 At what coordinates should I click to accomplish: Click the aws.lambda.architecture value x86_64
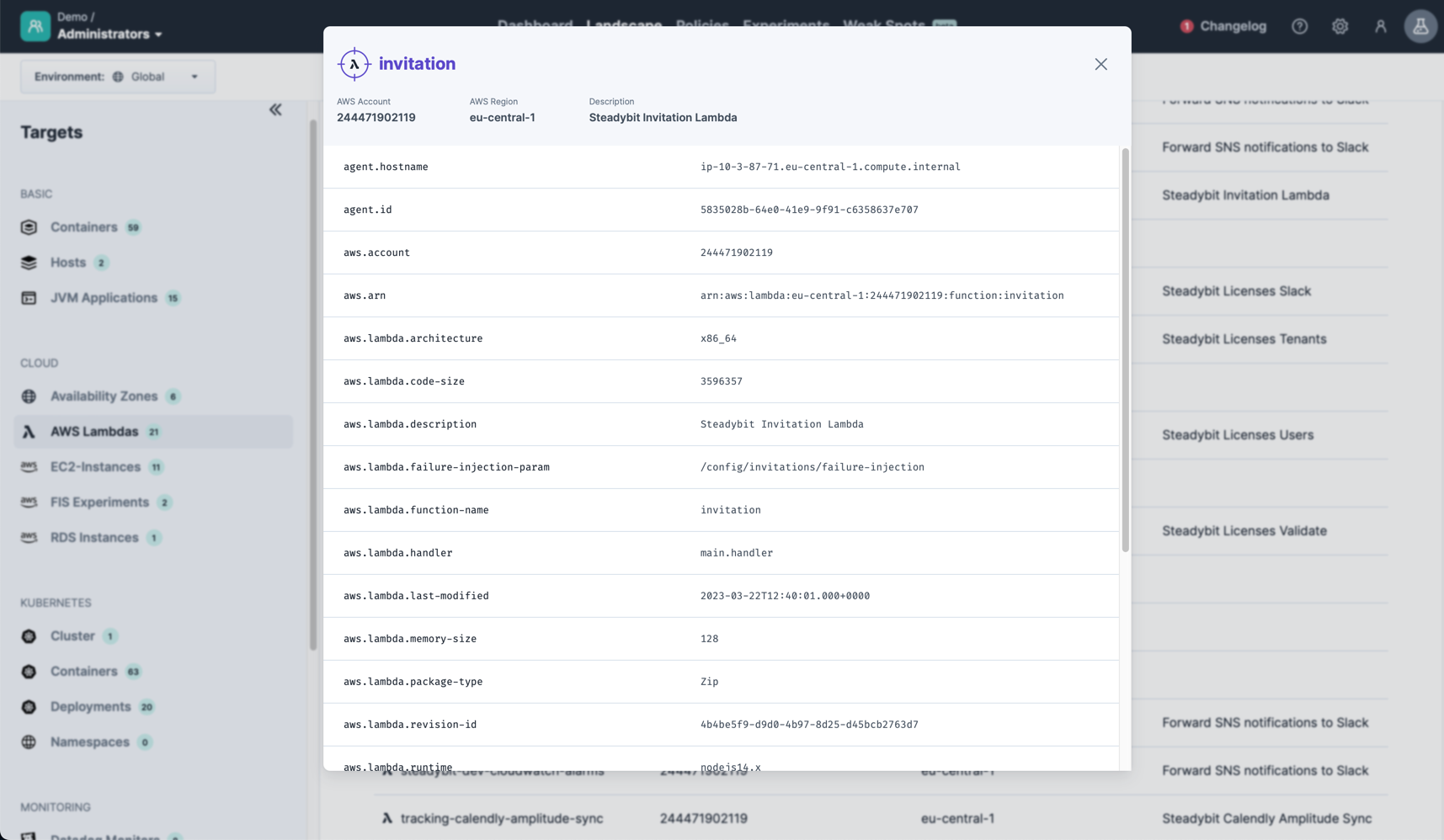pyautogui.click(x=718, y=338)
